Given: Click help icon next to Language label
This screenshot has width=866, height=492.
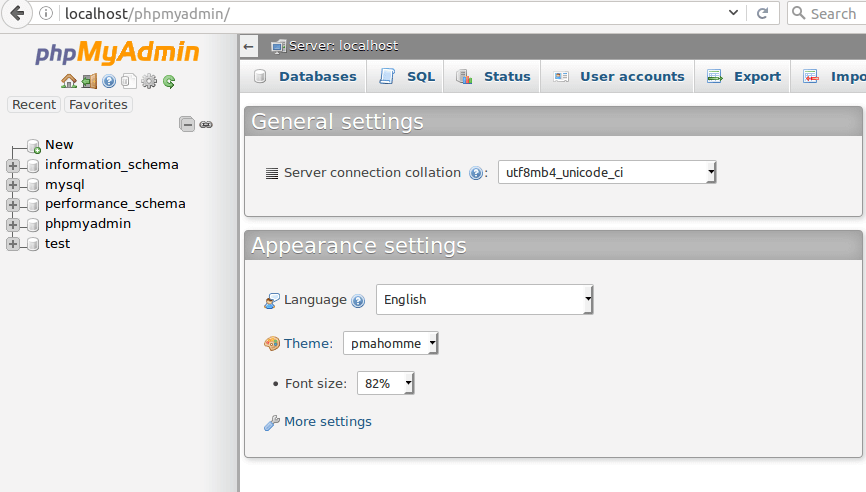Looking at the screenshot, I should tap(358, 300).
